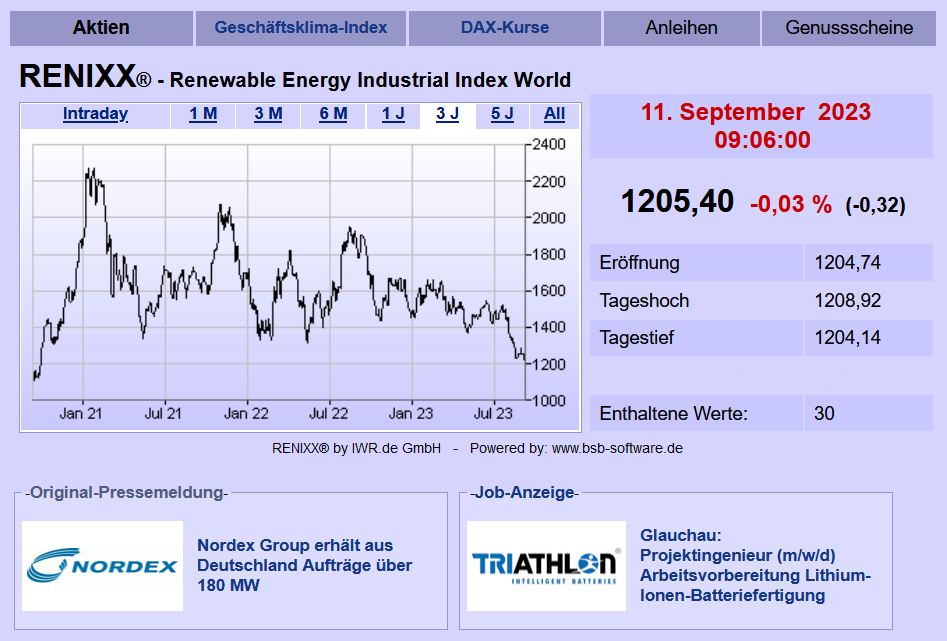Choose the 6 M chart period

click(x=333, y=114)
